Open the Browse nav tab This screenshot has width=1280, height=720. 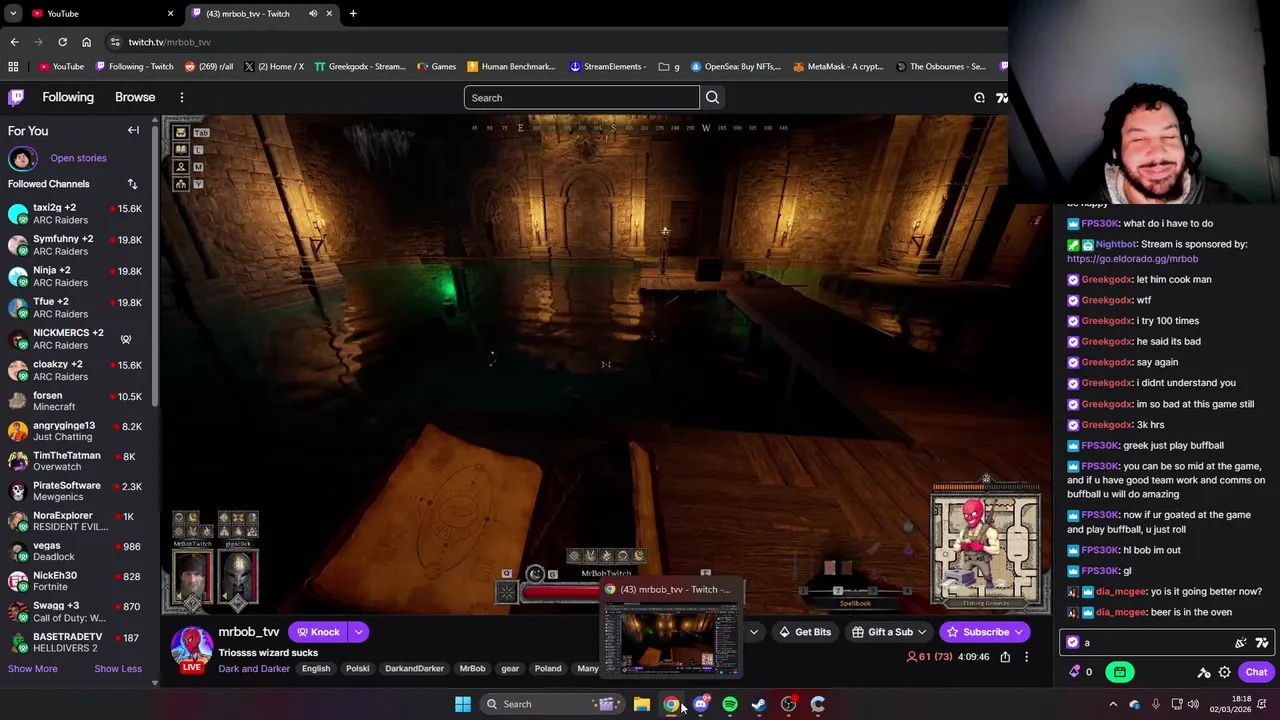tap(135, 97)
